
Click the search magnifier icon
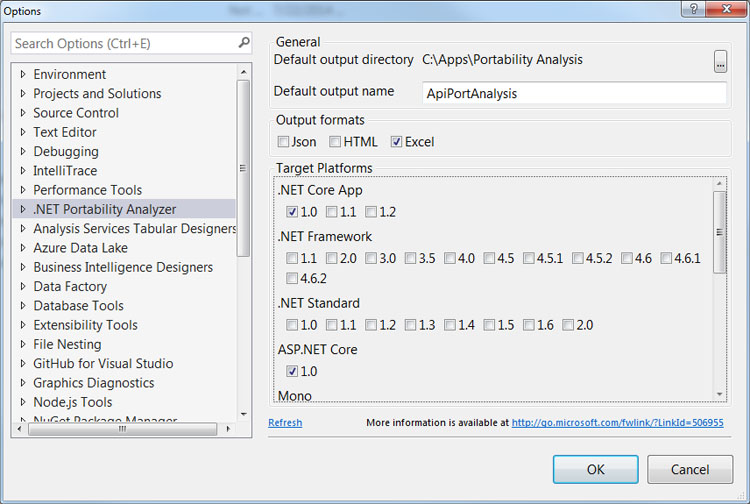[244, 43]
